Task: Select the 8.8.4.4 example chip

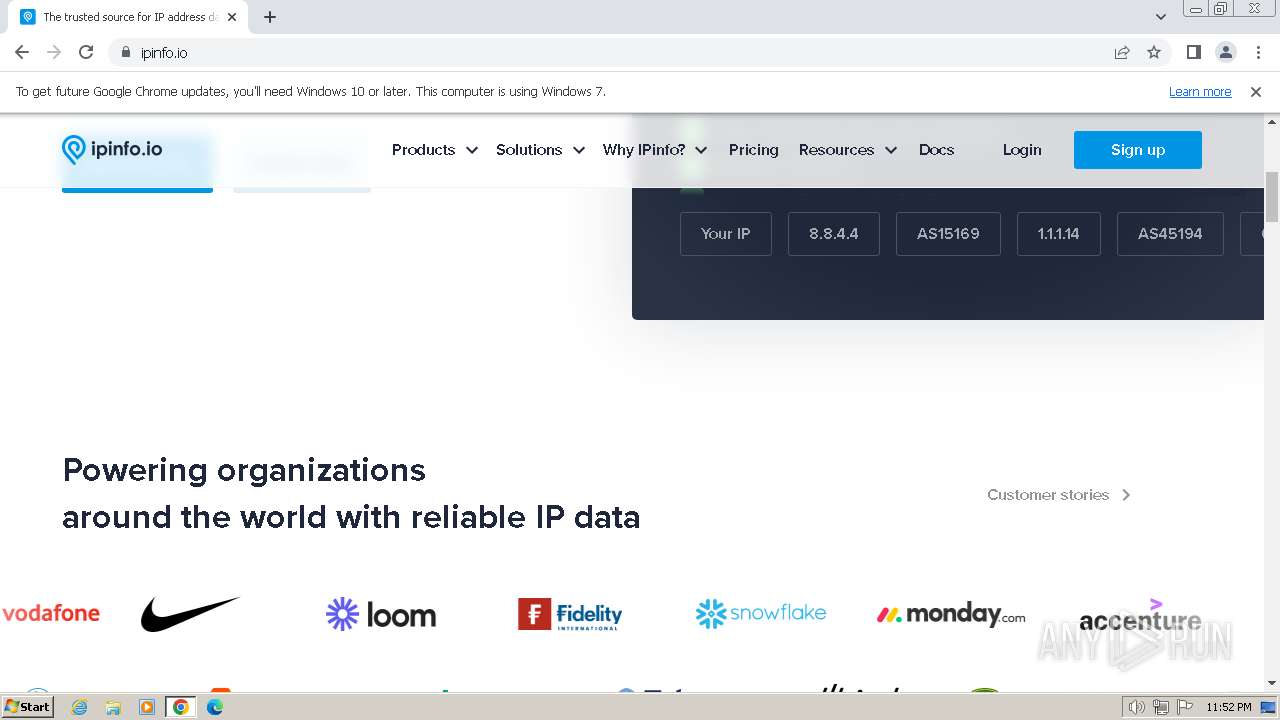Action: point(833,233)
